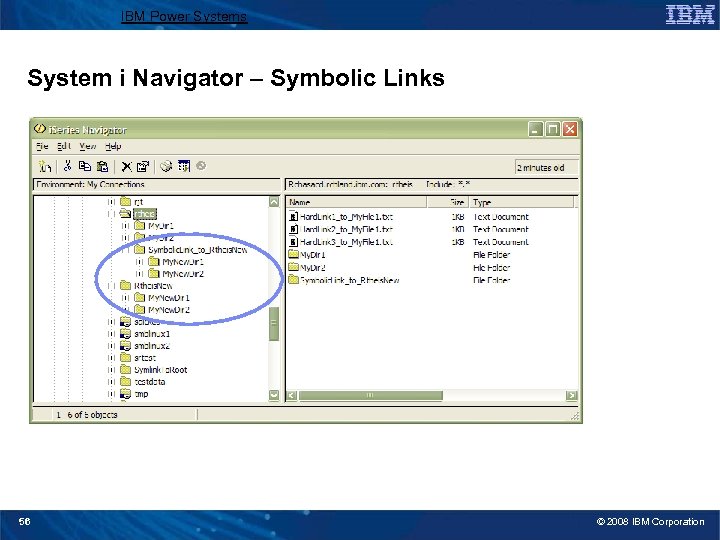
Task: Click the MyDir1 folder icon in file list
Action: click(293, 254)
